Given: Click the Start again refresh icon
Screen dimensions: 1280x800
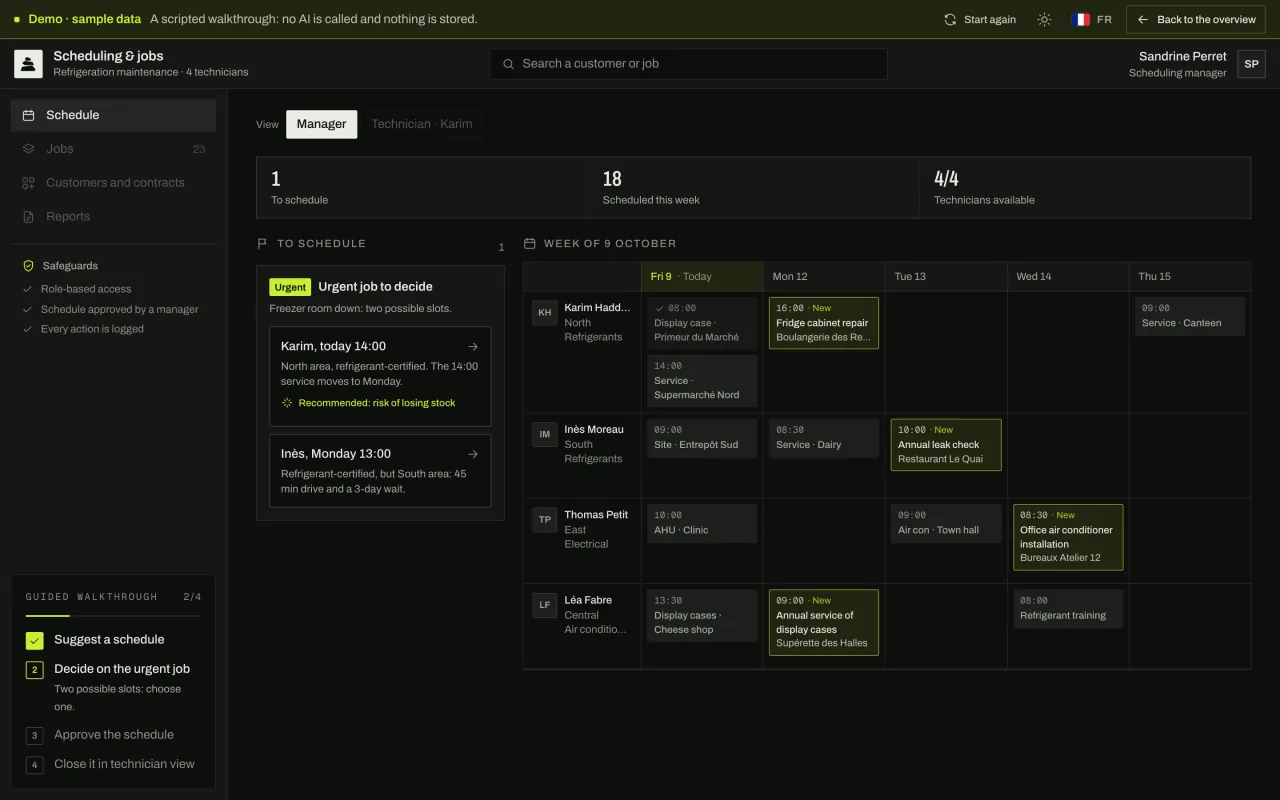Looking at the screenshot, I should pos(950,19).
